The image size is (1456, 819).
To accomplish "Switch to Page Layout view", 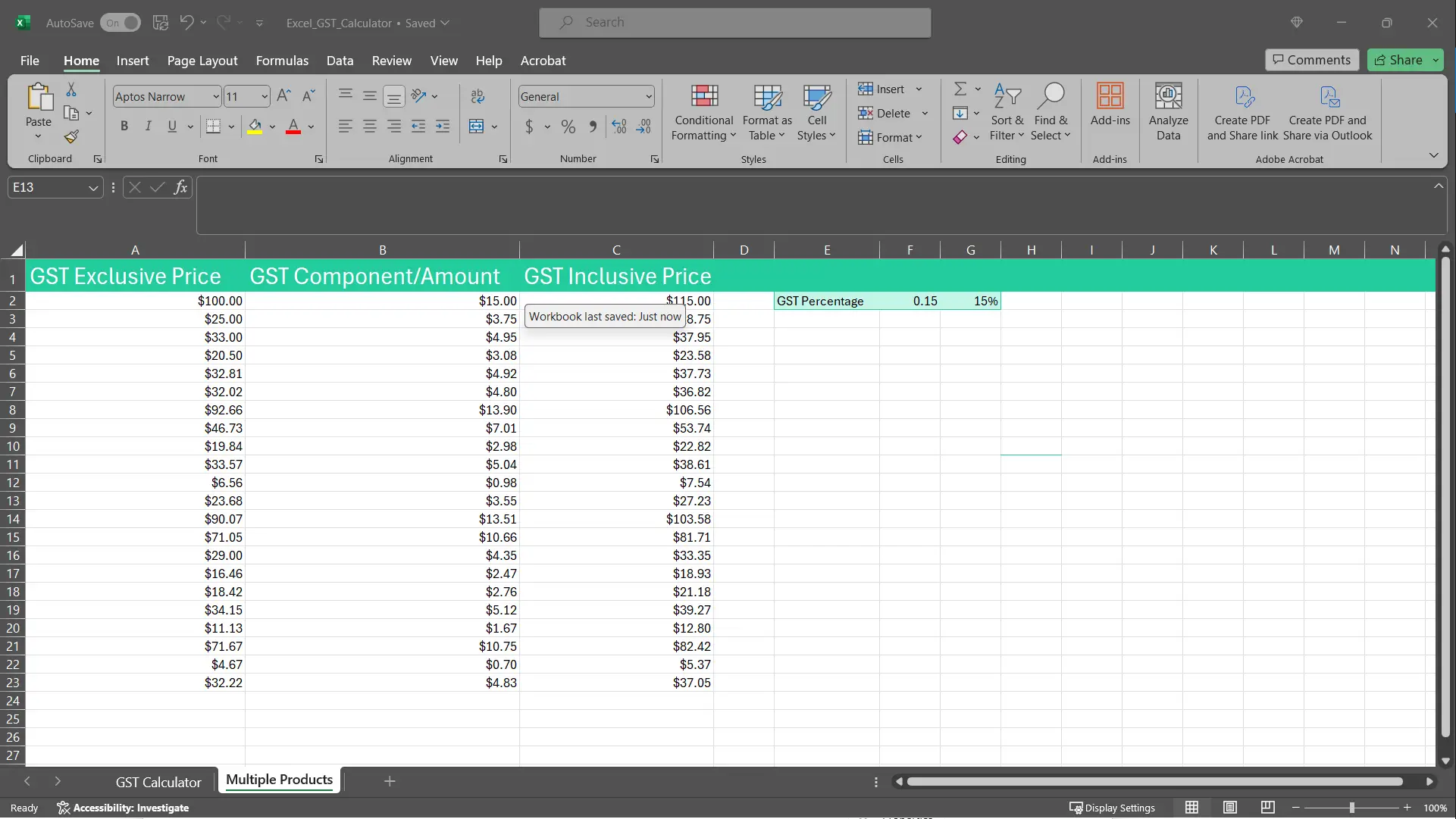I will pos(1230,808).
